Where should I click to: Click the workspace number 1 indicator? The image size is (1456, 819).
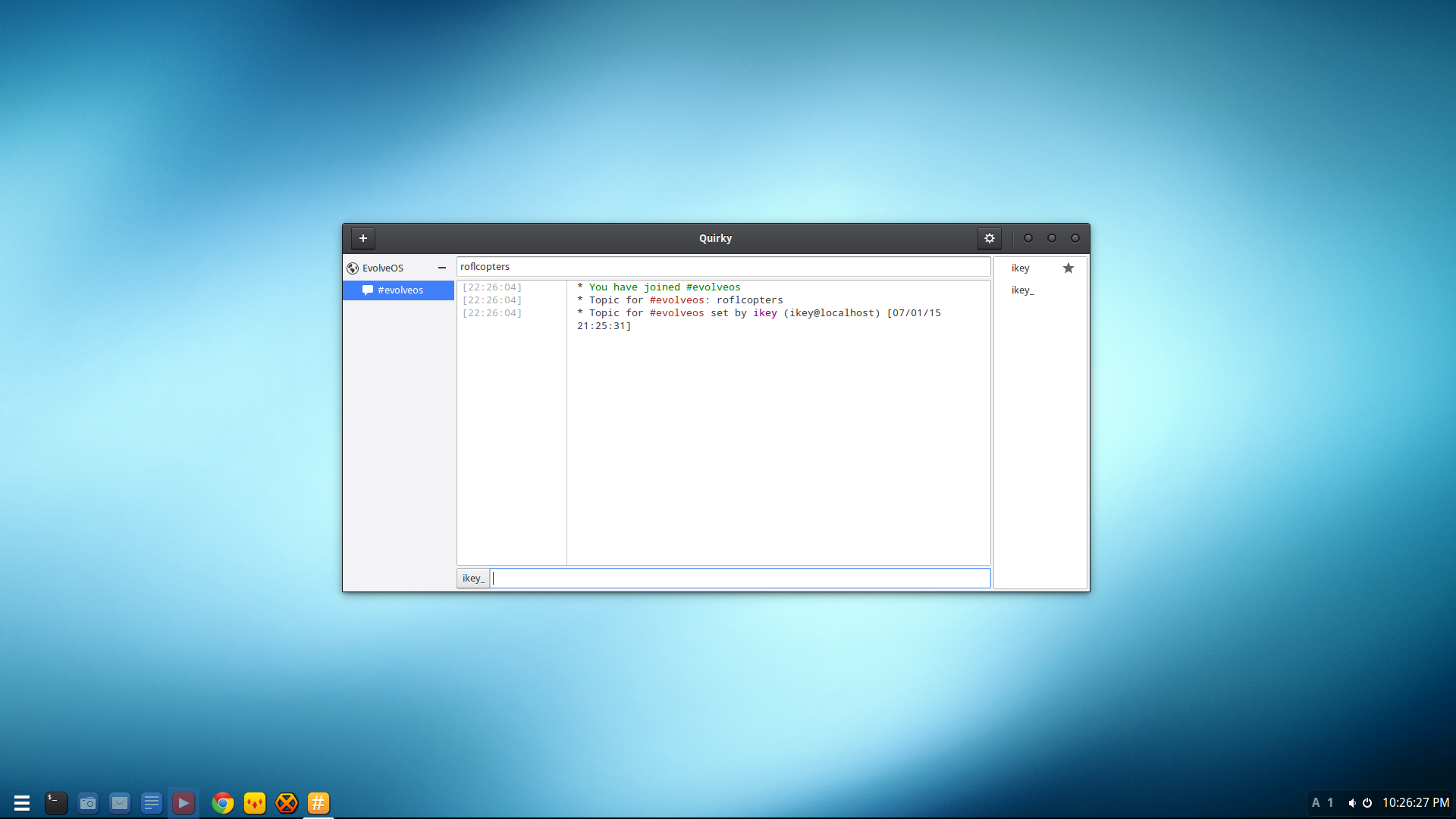pyautogui.click(x=1330, y=803)
